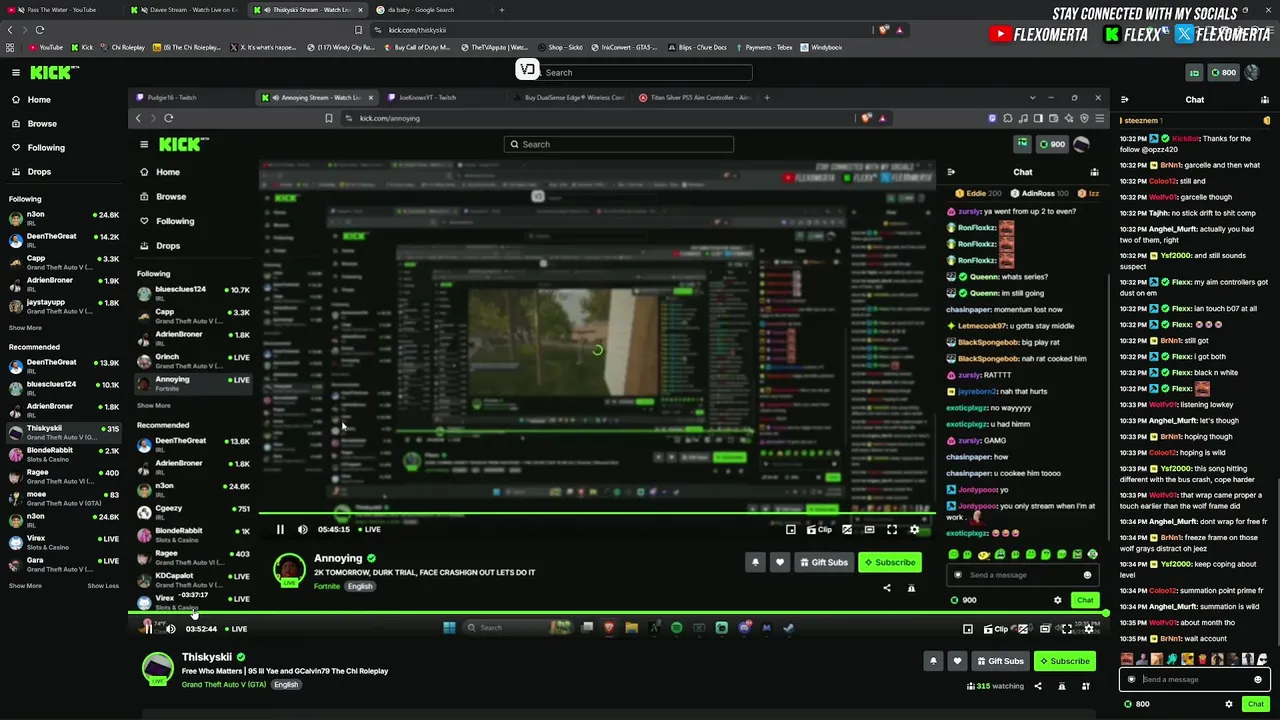1280x720 pixels.
Task: Collapse the outer Kick sidebar menu
Action: [x=16, y=72]
